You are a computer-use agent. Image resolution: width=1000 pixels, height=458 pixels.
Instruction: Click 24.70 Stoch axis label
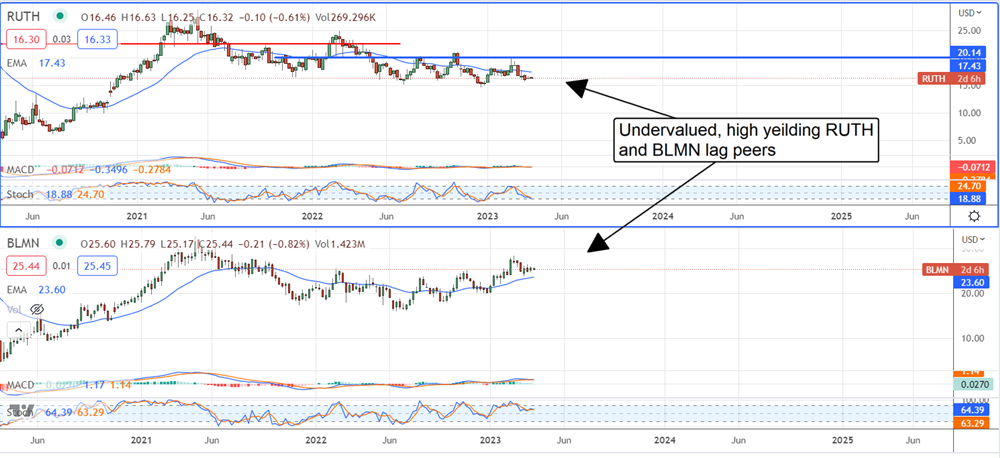pos(969,186)
